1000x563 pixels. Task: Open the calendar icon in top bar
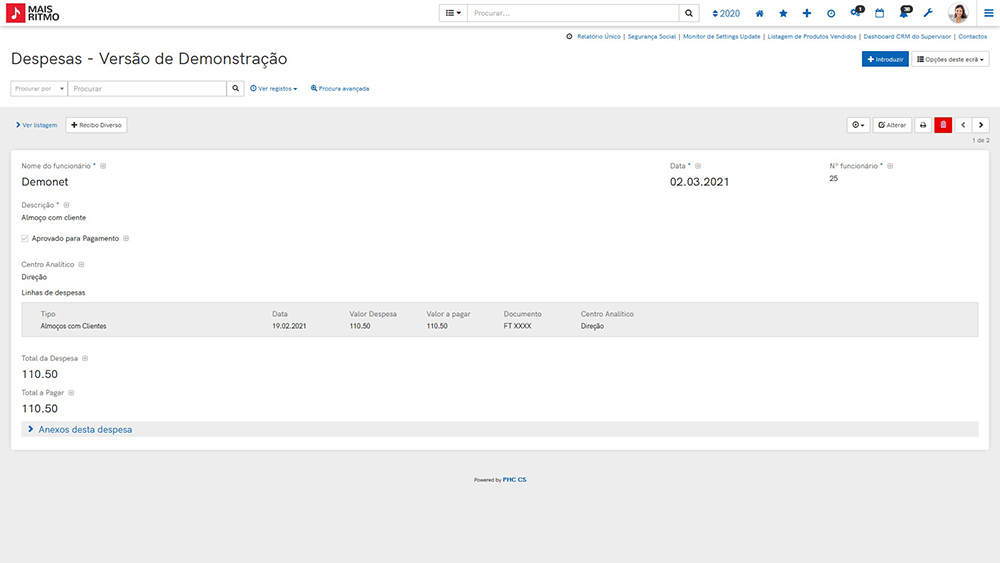point(879,13)
